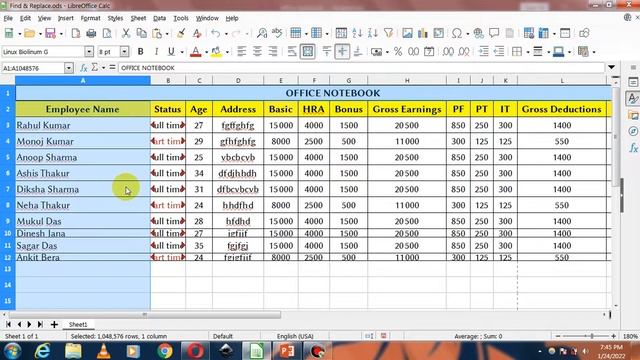
Task: Toggle Center Vertically alignment
Action: 342,52
